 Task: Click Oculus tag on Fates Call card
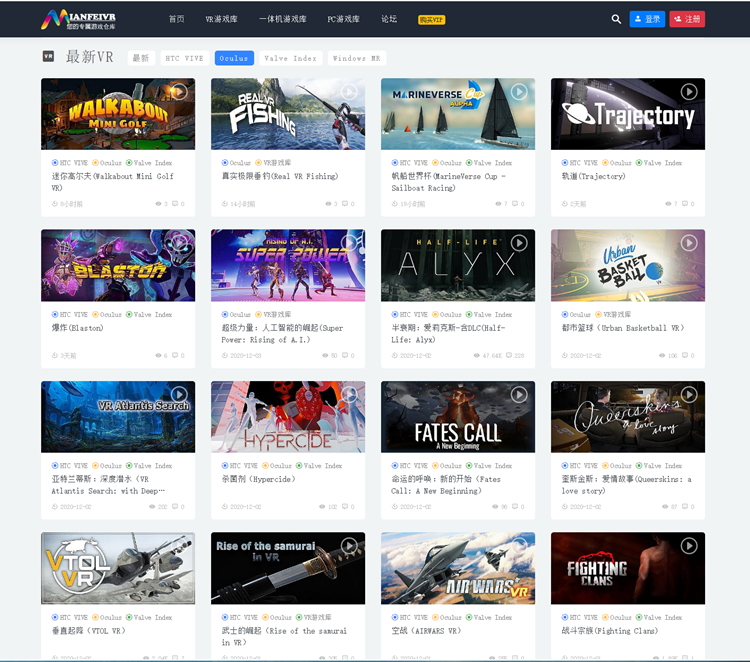point(447,466)
